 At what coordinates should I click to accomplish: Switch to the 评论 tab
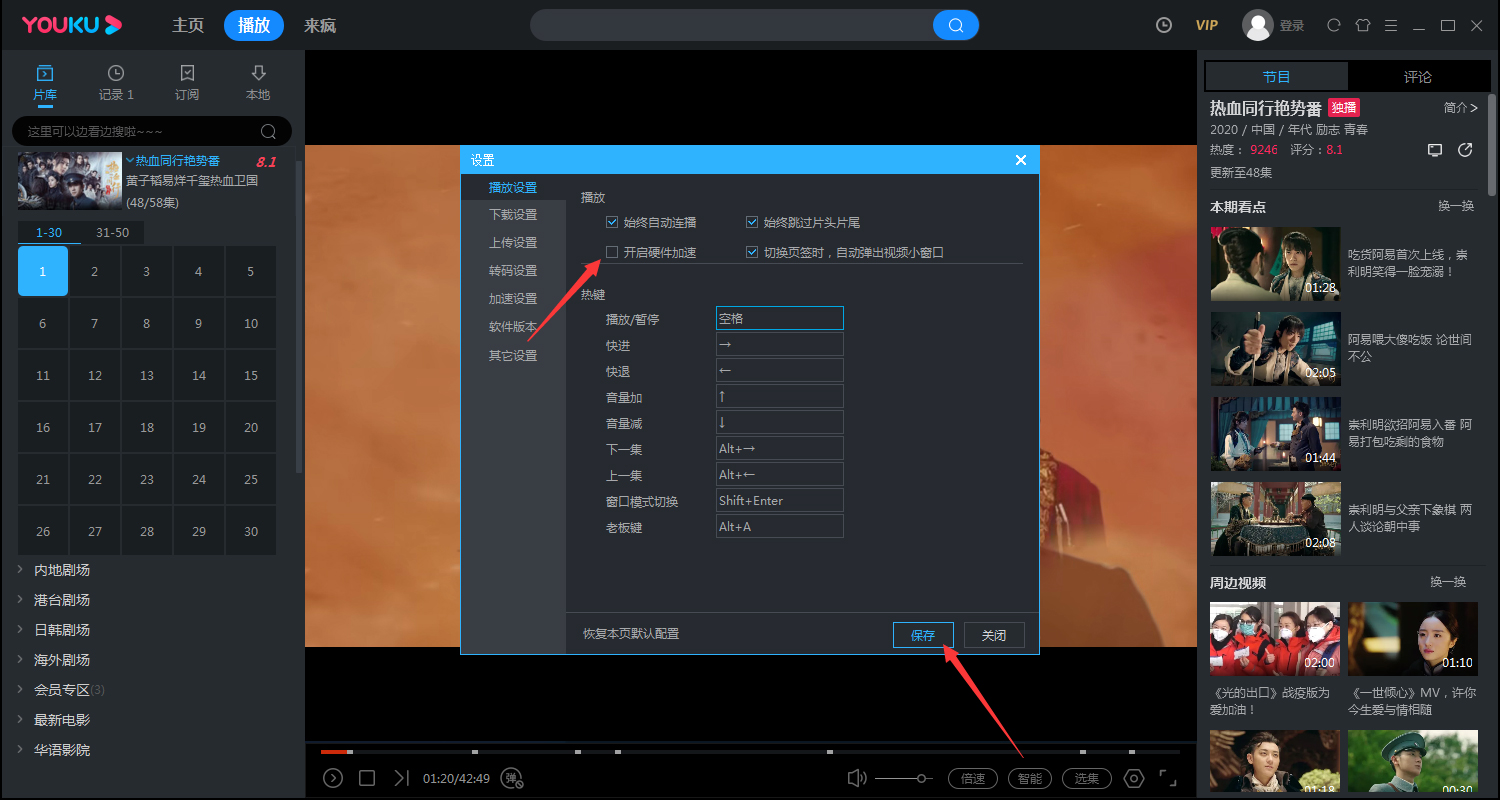tap(1418, 76)
